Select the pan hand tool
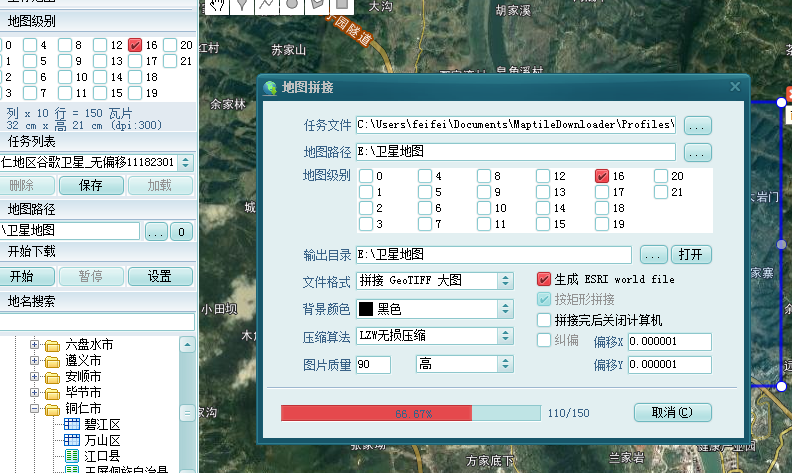 coord(217,5)
